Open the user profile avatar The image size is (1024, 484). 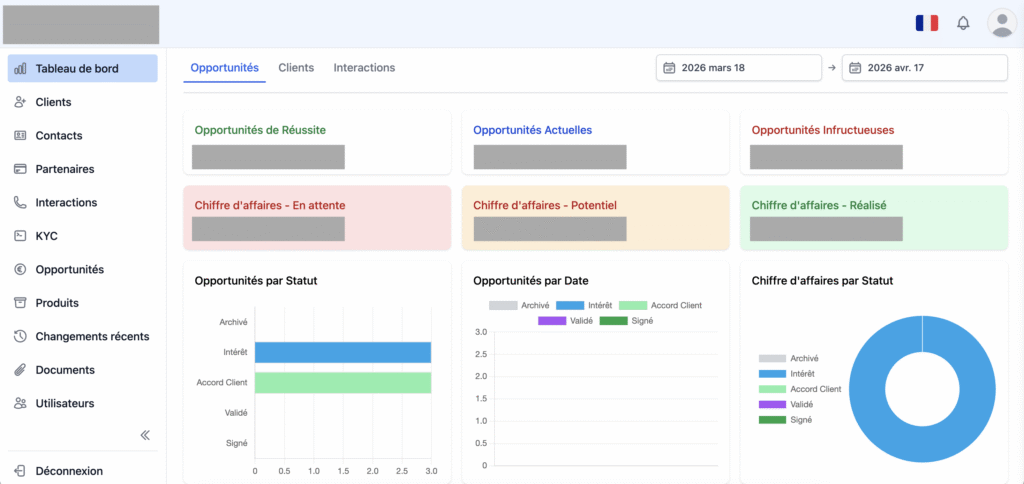(x=1000, y=24)
